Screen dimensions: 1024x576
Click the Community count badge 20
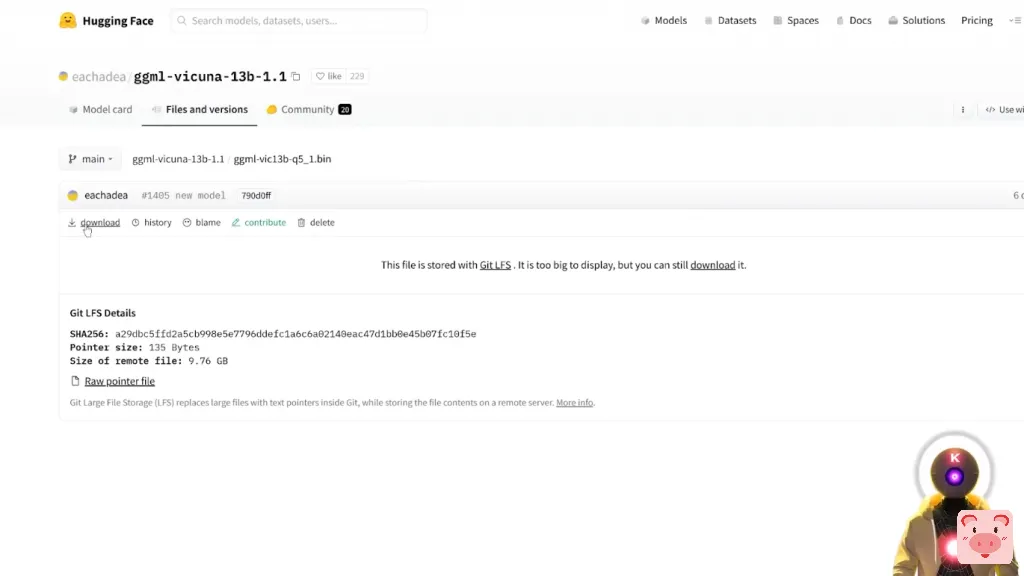pos(345,110)
